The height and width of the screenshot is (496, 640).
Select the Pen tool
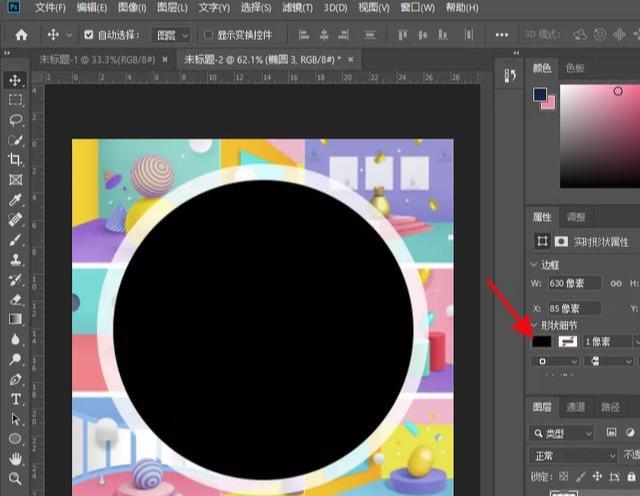pos(16,380)
